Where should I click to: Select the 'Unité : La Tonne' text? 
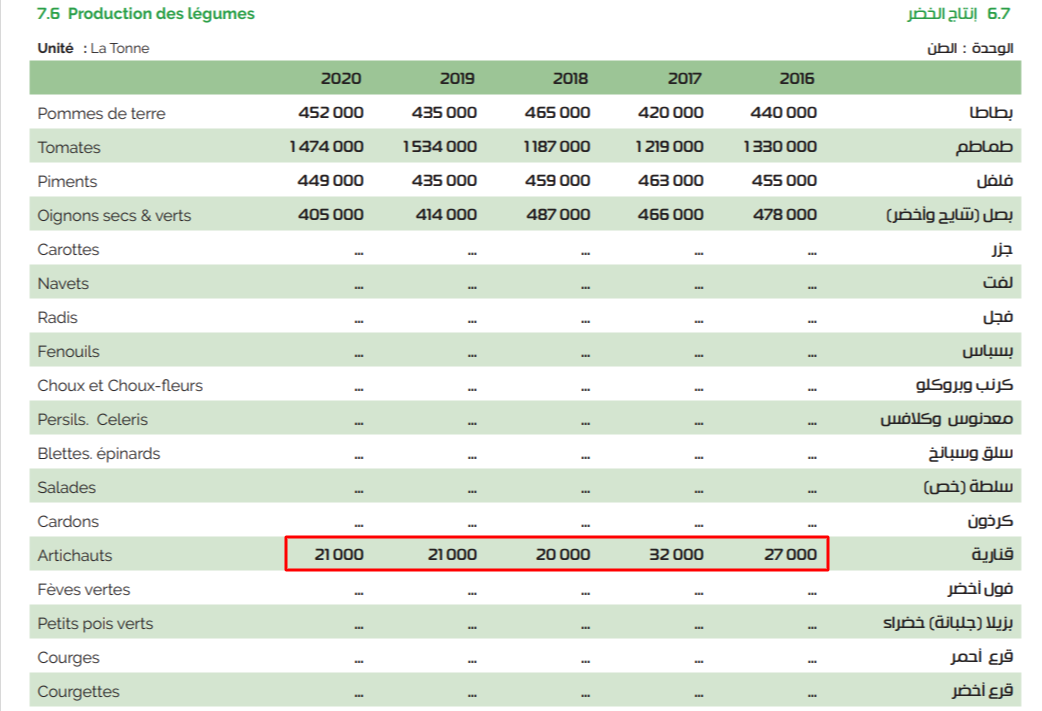click(x=93, y=48)
